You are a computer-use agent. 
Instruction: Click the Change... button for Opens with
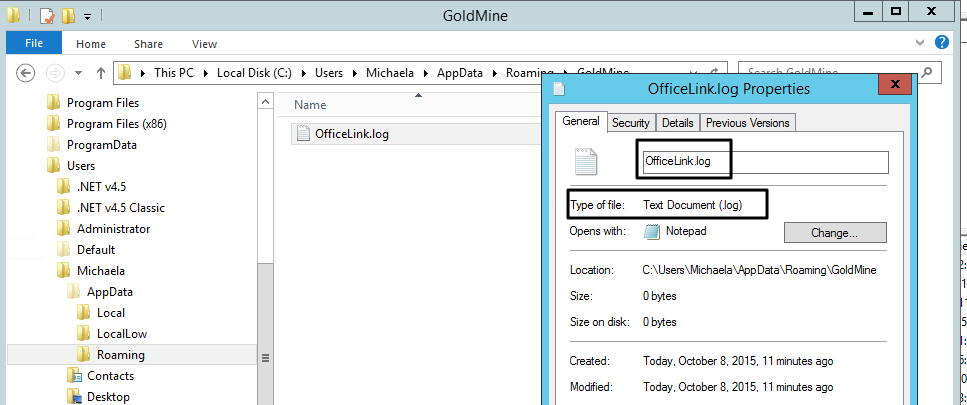[834, 232]
